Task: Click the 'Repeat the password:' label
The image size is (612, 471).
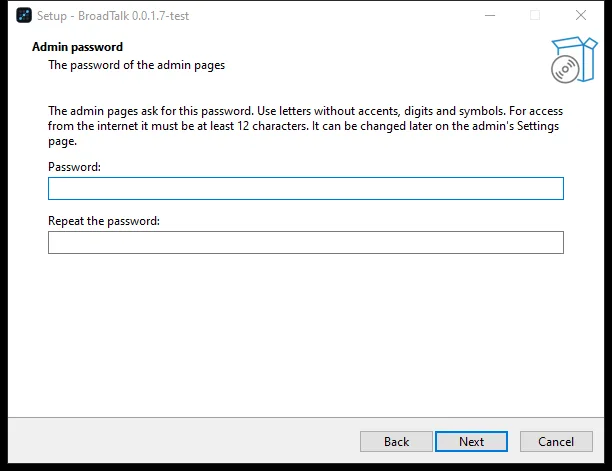Action: click(x=104, y=221)
